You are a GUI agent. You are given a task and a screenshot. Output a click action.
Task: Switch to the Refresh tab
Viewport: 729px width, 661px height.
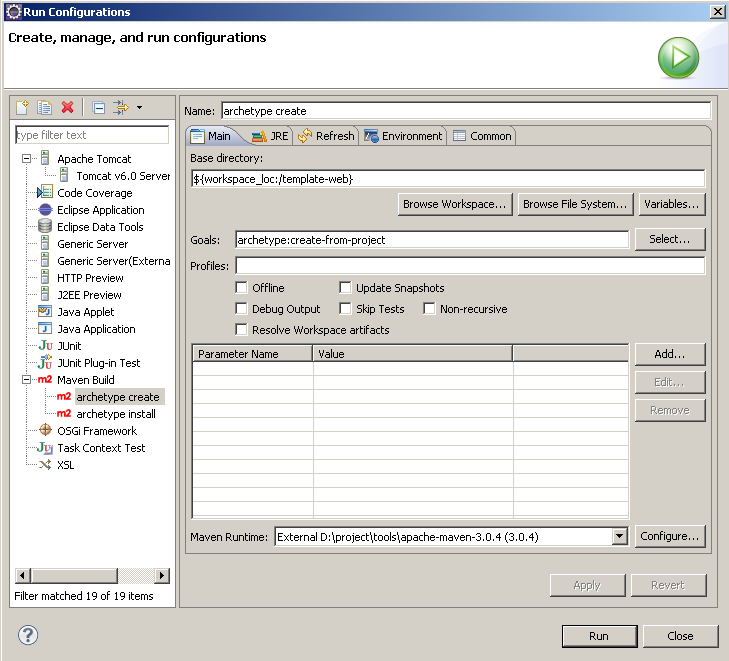click(327, 136)
